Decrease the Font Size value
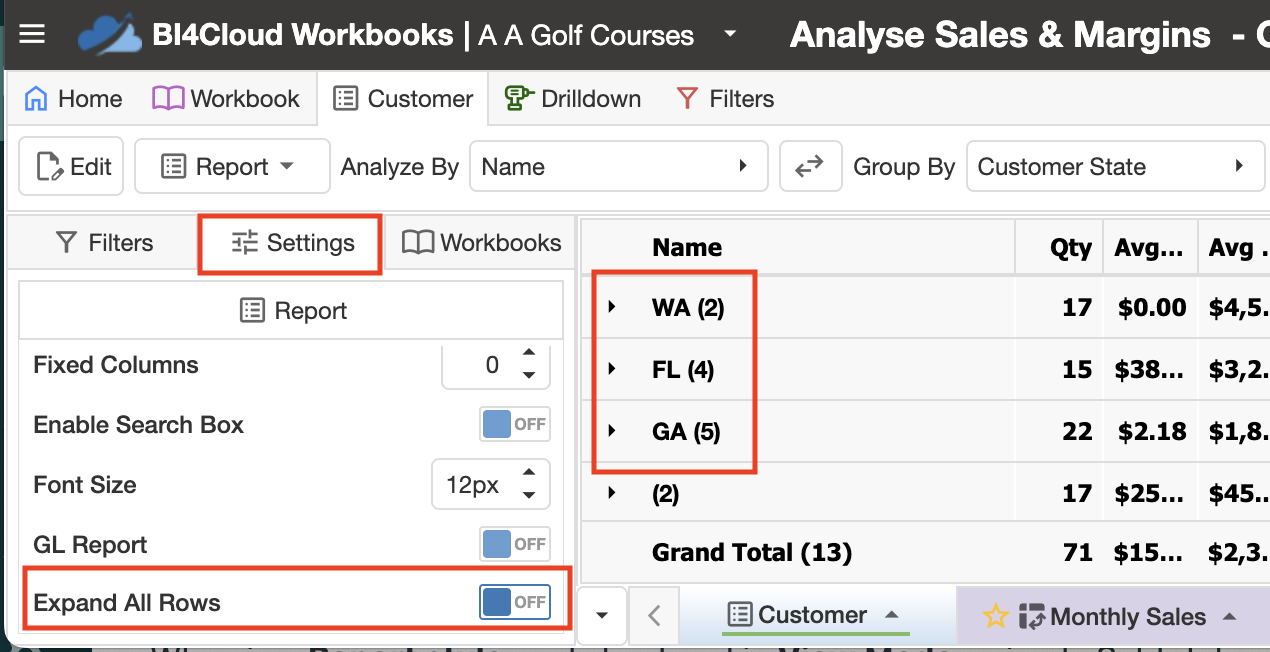The width and height of the screenshot is (1270, 652). click(x=529, y=494)
